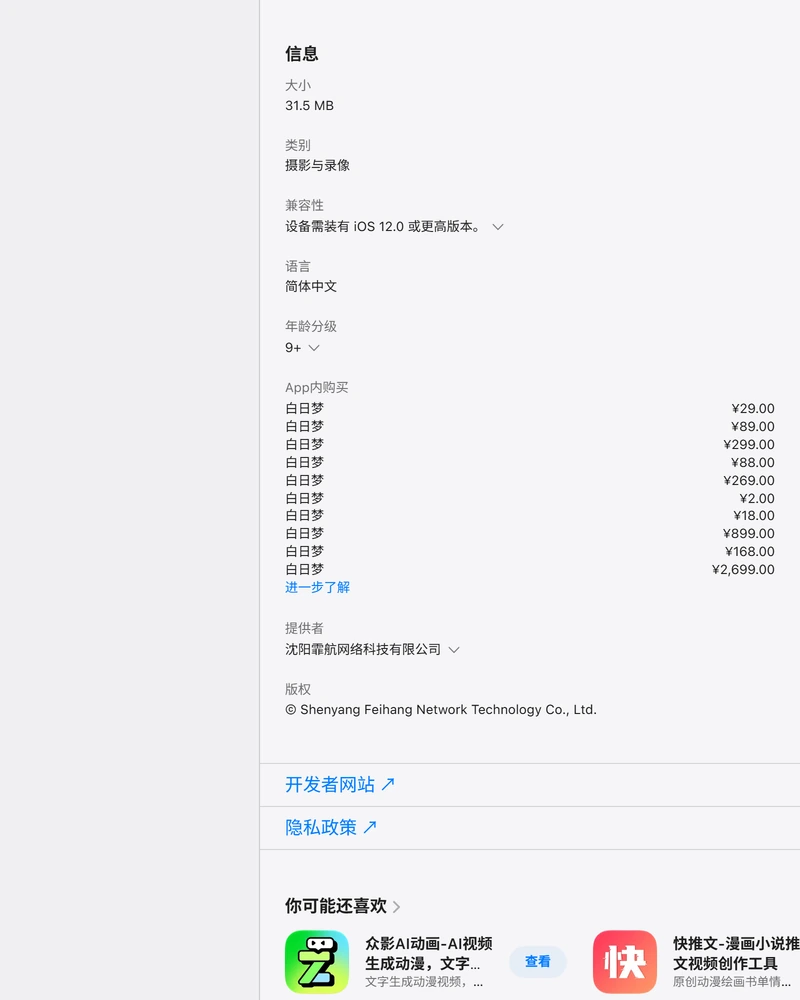The image size is (800, 1000).
Task: Click the chevron beside 你可能还喜欢
Action: point(396,907)
